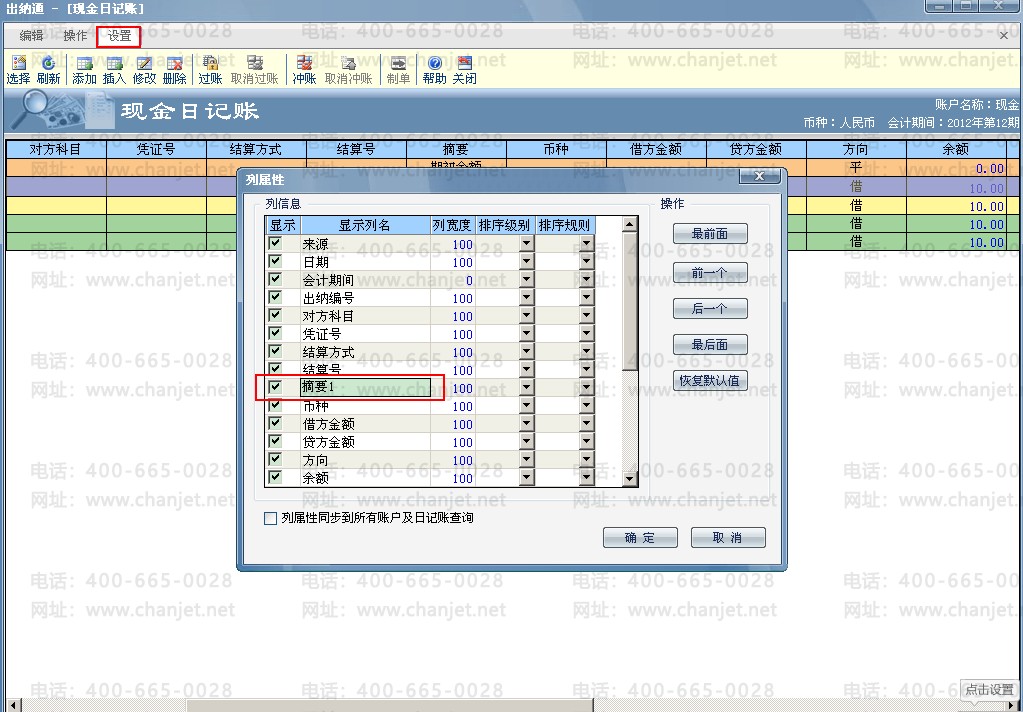Open 排序级别 dropdown for 摘要1 row
Image resolution: width=1023 pixels, height=712 pixels.
click(527, 388)
